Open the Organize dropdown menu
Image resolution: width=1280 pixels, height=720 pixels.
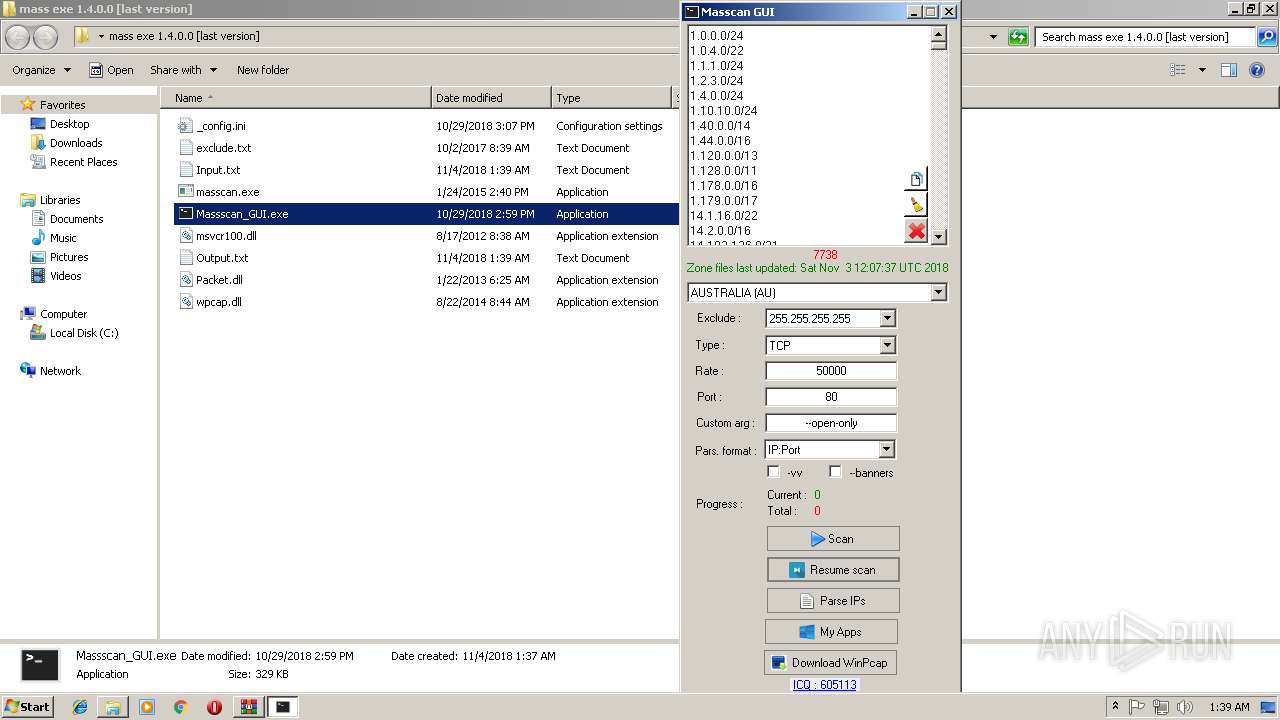tap(41, 70)
